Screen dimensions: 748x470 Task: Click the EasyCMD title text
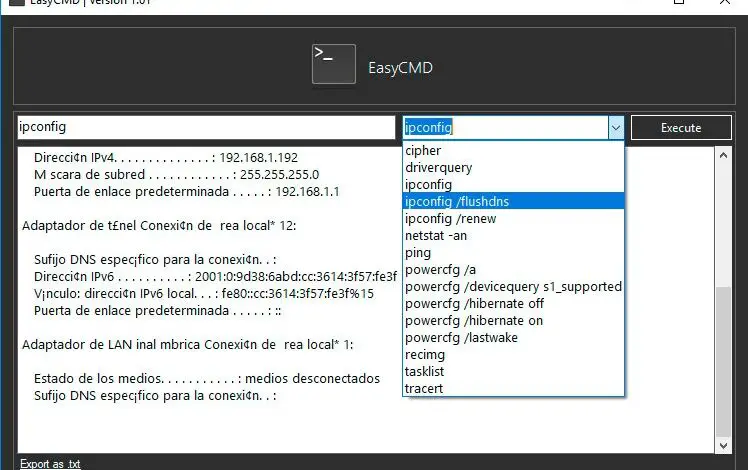(x=400, y=68)
